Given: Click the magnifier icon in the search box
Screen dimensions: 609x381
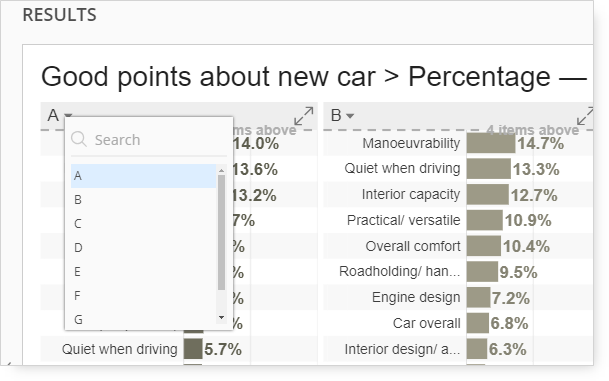Looking at the screenshot, I should [x=79, y=139].
